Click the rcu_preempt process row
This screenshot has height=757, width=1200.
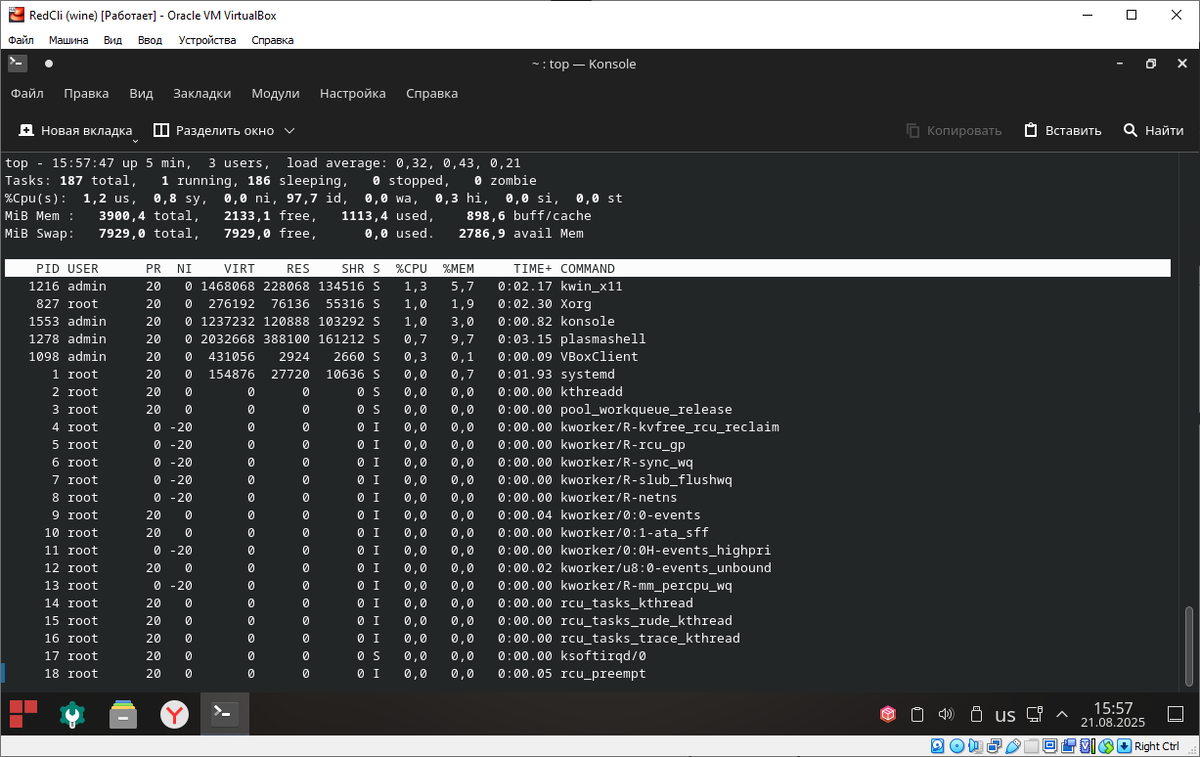[x=587, y=674]
